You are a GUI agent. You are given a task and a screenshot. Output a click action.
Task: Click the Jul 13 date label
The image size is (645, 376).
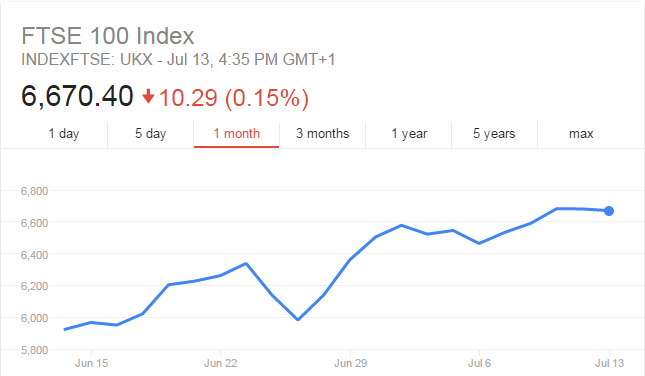[609, 363]
